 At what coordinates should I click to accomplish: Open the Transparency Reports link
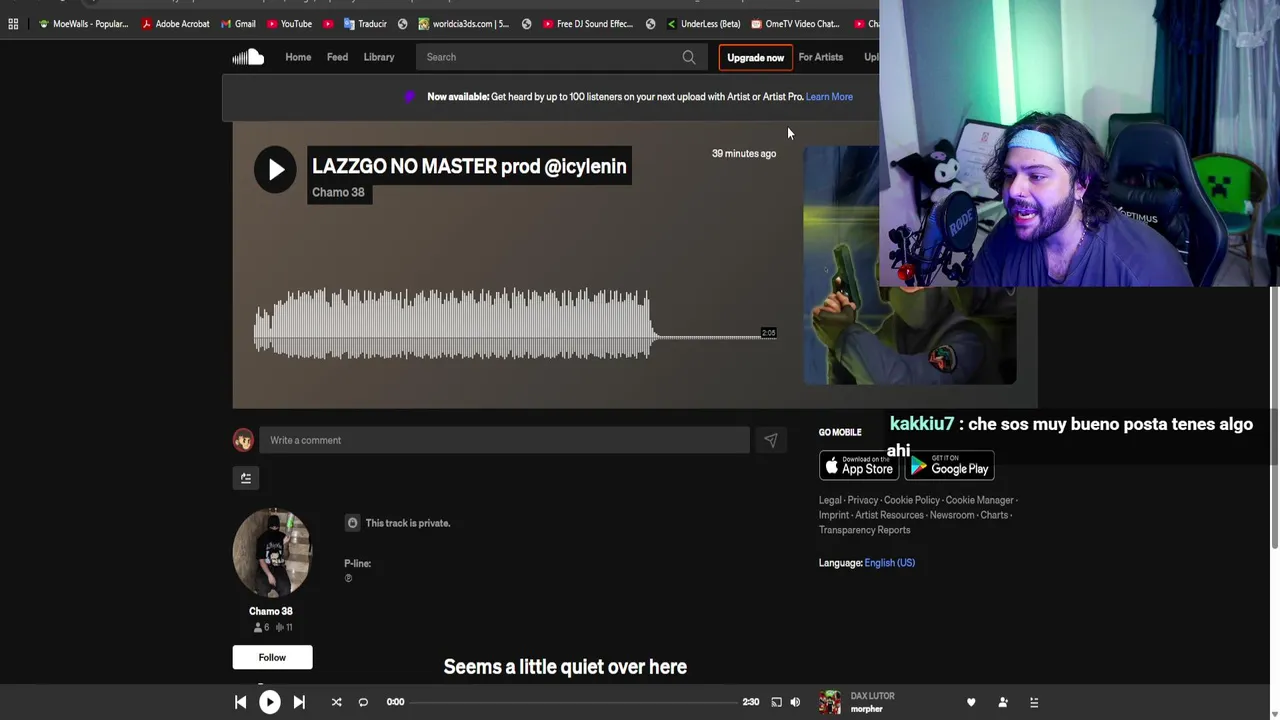(865, 530)
